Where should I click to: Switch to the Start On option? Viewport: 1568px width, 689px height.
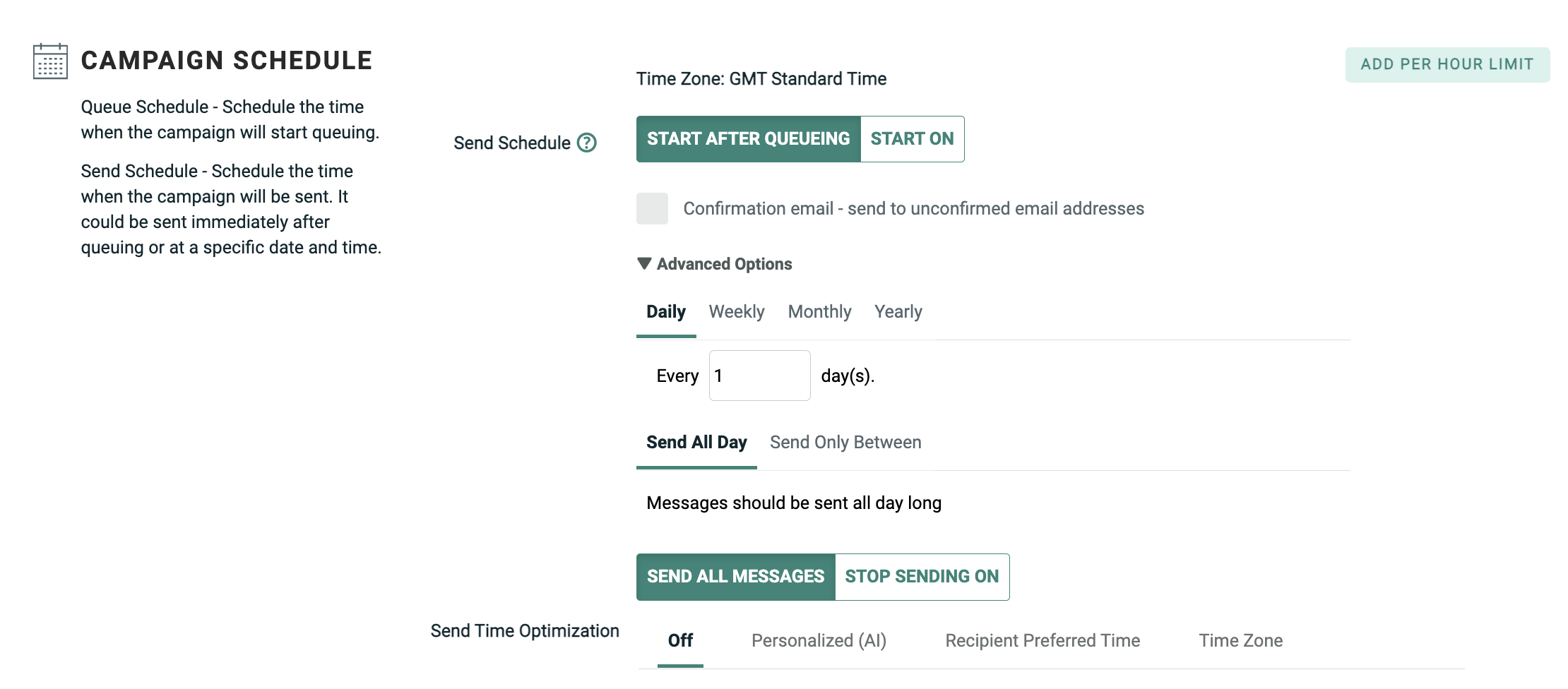tap(912, 139)
